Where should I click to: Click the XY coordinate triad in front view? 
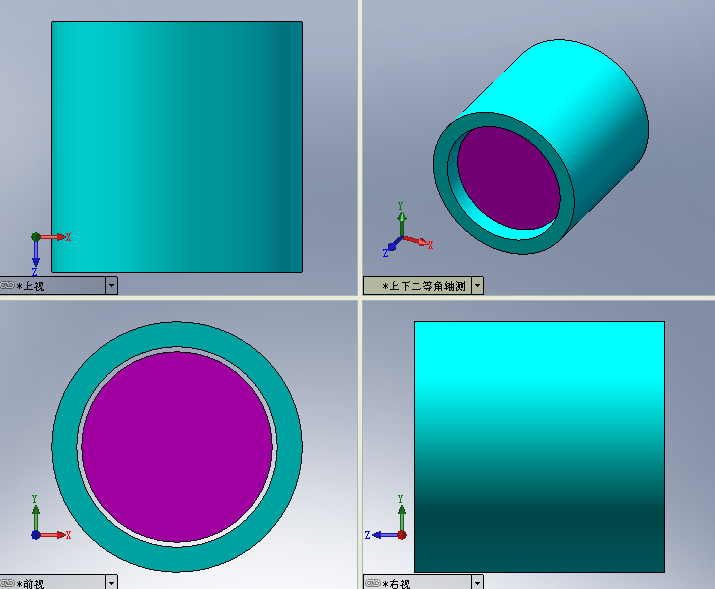50,518
